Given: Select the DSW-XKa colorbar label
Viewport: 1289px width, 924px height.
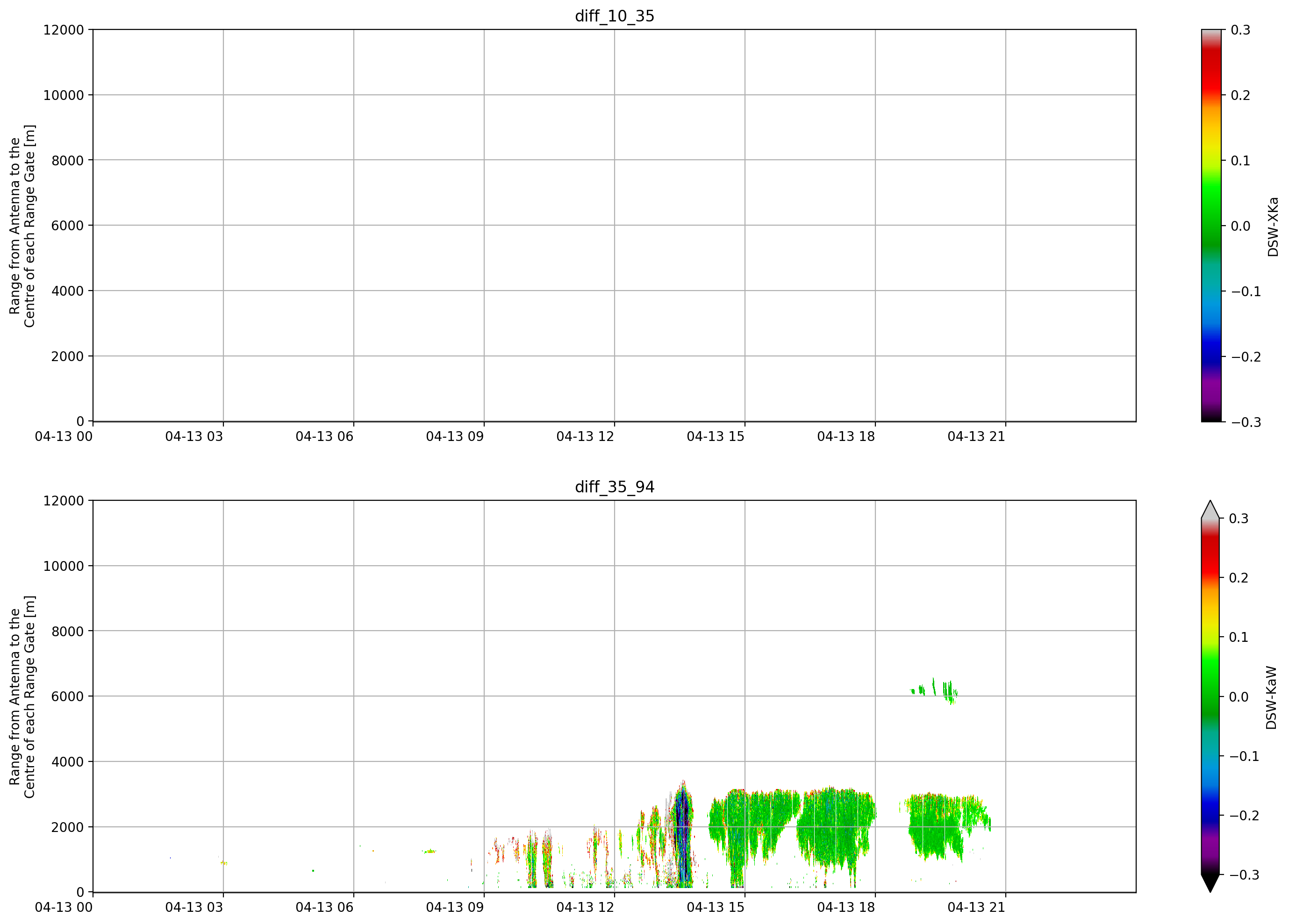Looking at the screenshot, I should click(x=1273, y=227).
